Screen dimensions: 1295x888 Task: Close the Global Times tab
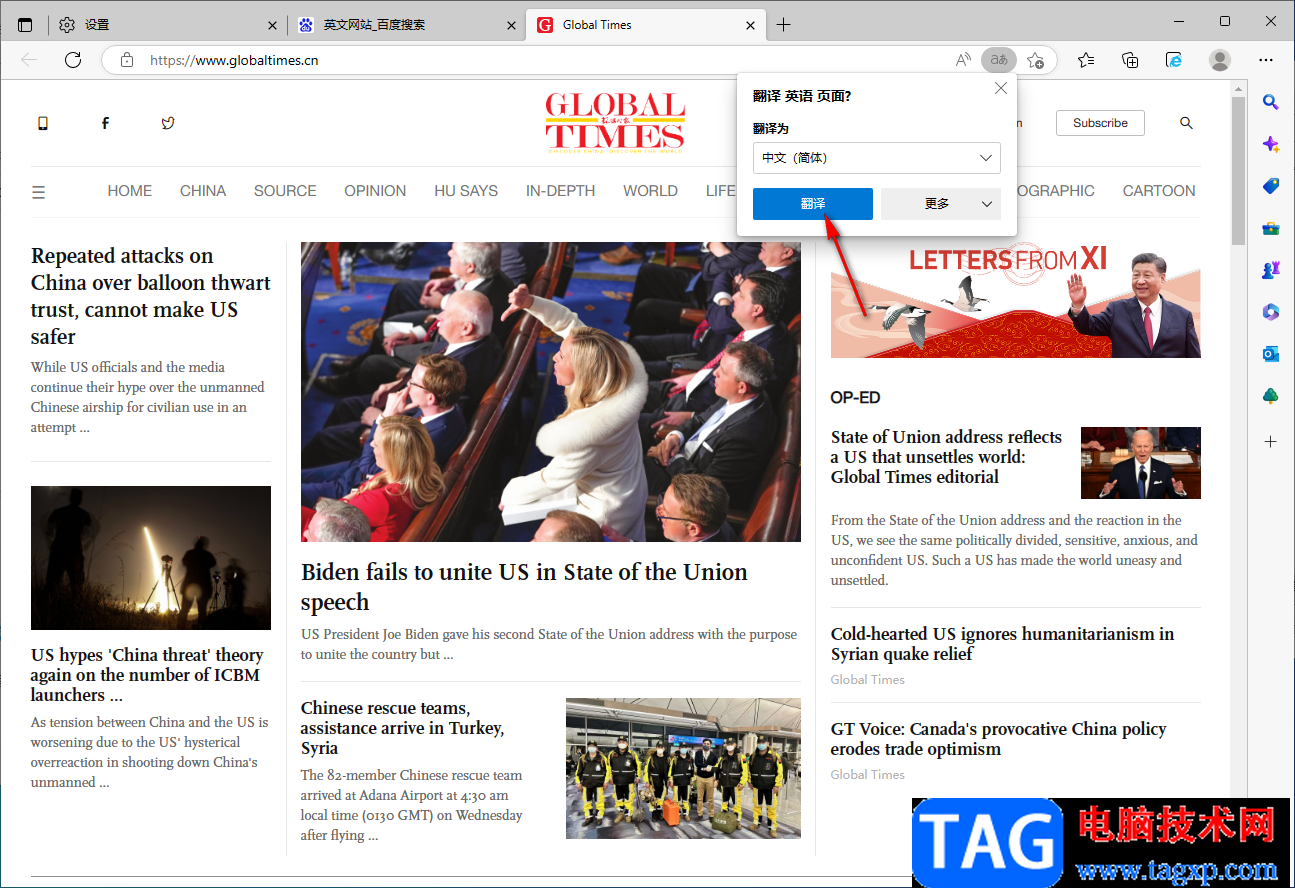click(x=751, y=25)
